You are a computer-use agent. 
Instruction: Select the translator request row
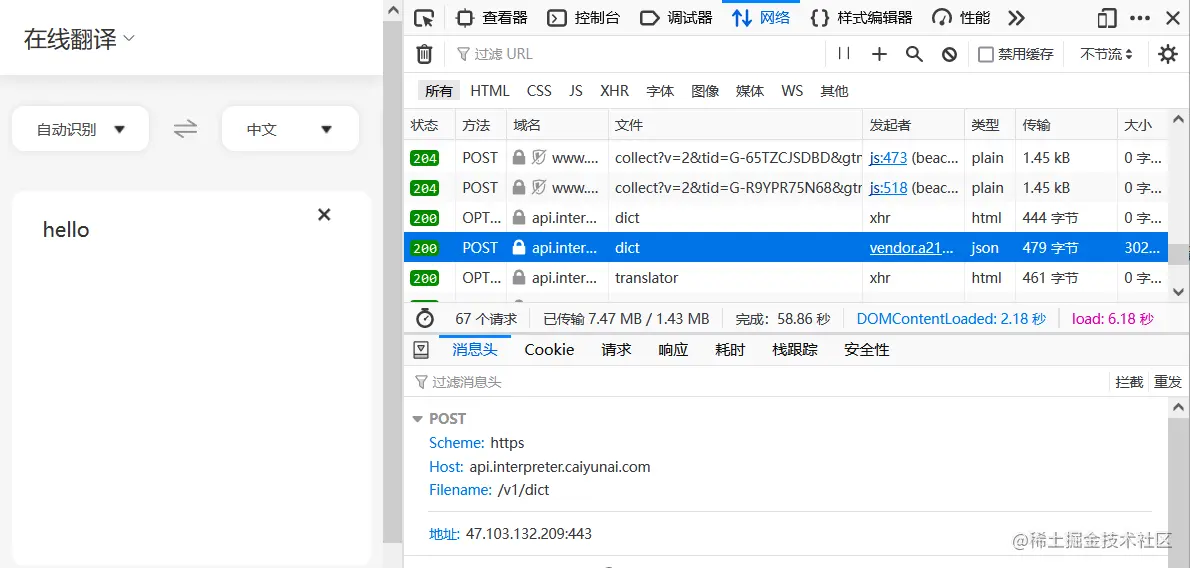(785, 278)
